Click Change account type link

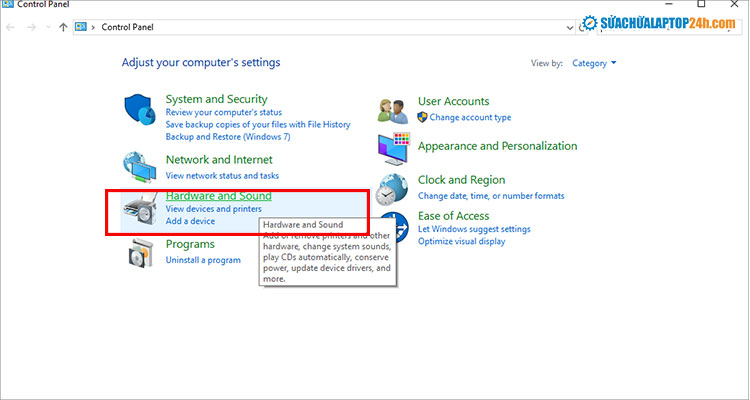[x=470, y=117]
